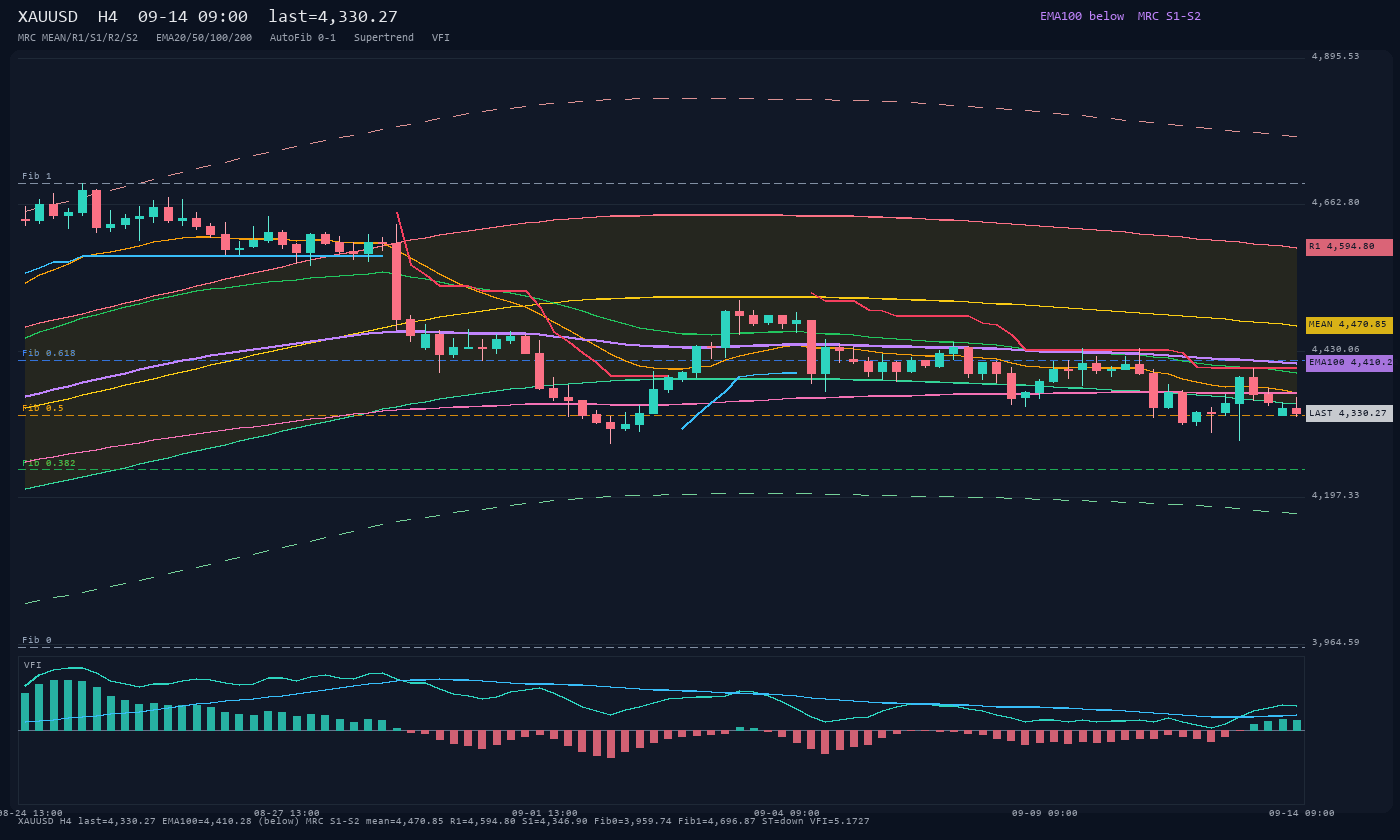Click the 3,964.59 price axis value
Image resolution: width=1400 pixels, height=840 pixels.
pos(1336,642)
